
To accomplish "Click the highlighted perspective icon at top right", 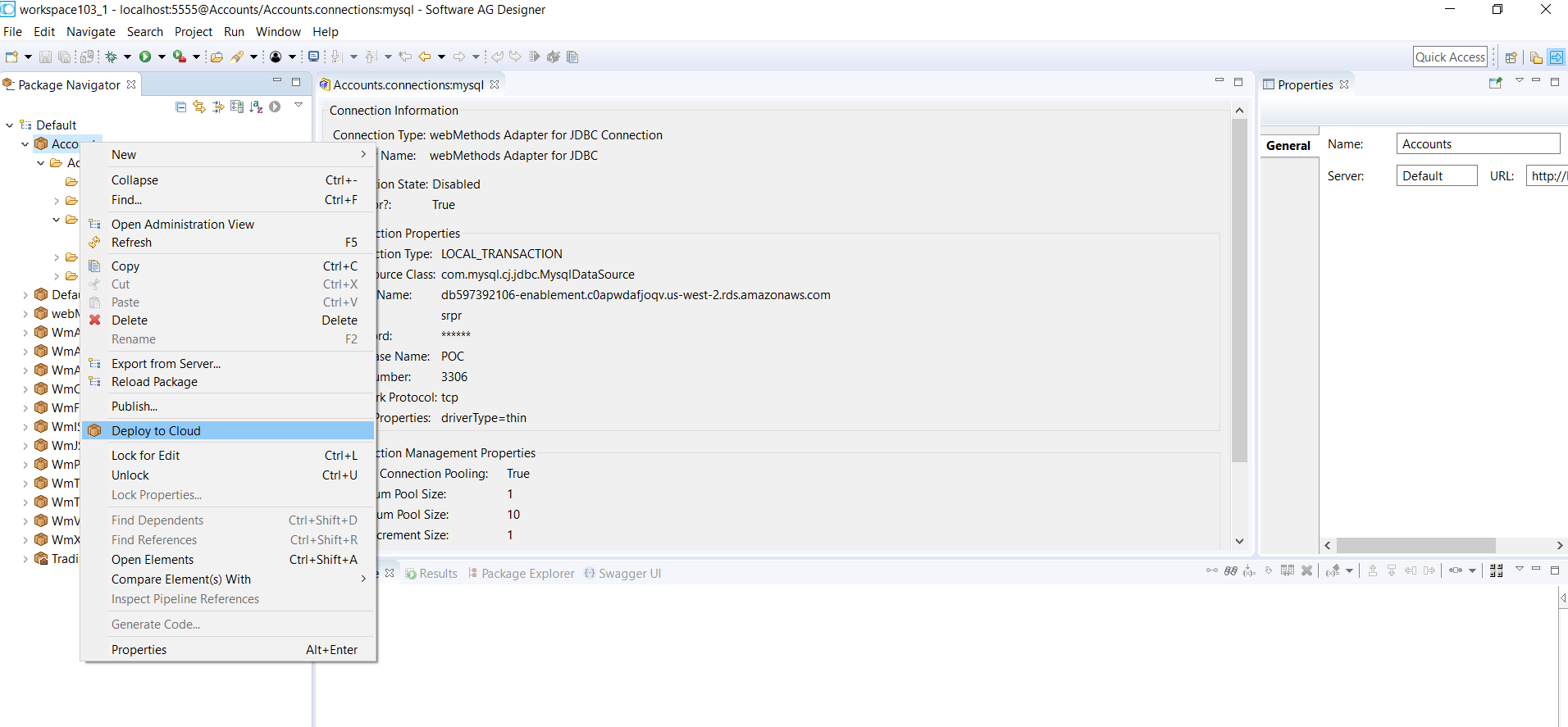I will pyautogui.click(x=1556, y=57).
